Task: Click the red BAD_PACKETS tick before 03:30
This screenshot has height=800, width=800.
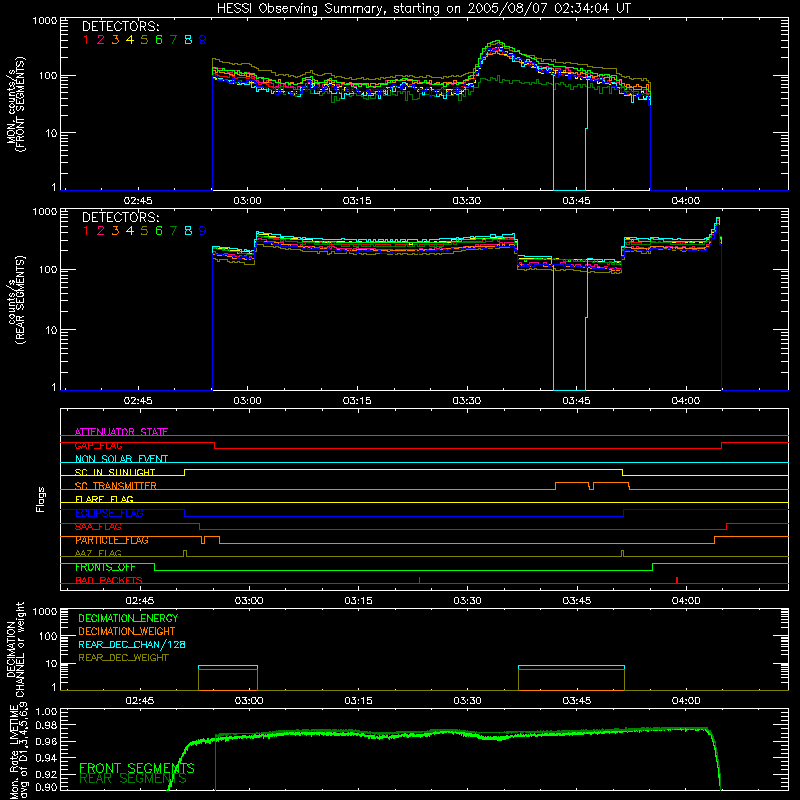Action: [419, 580]
